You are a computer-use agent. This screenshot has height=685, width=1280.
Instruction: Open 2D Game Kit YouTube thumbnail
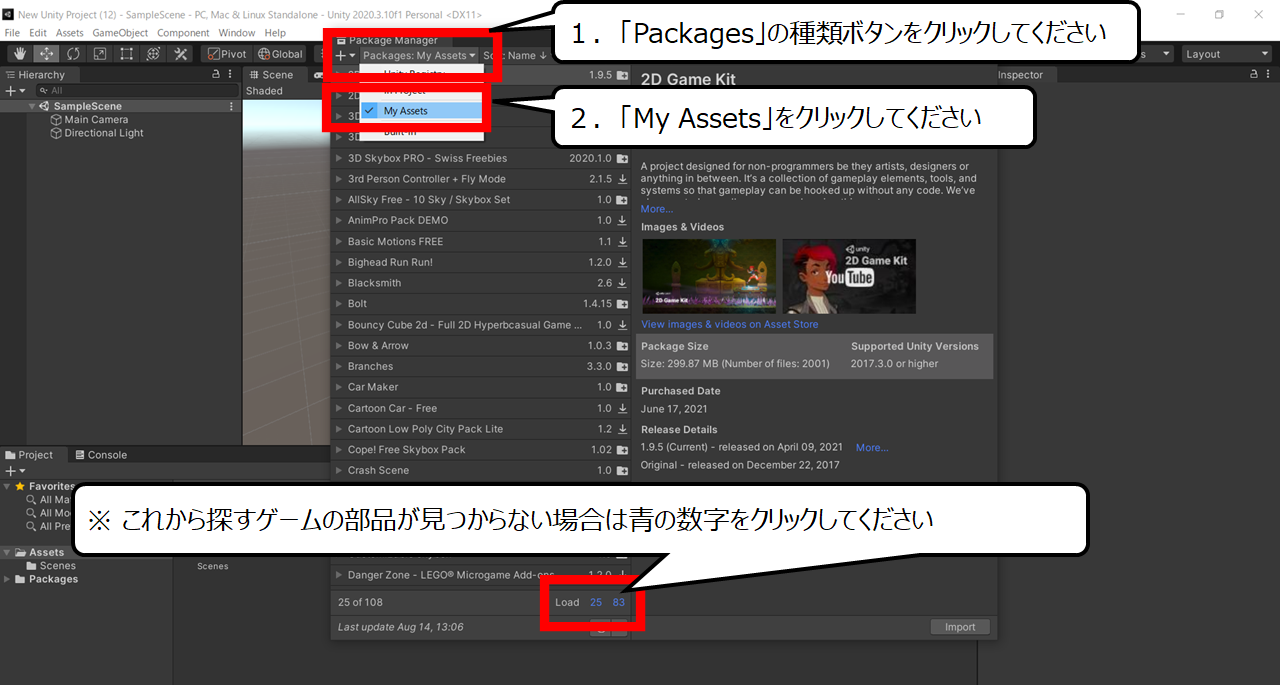click(849, 276)
